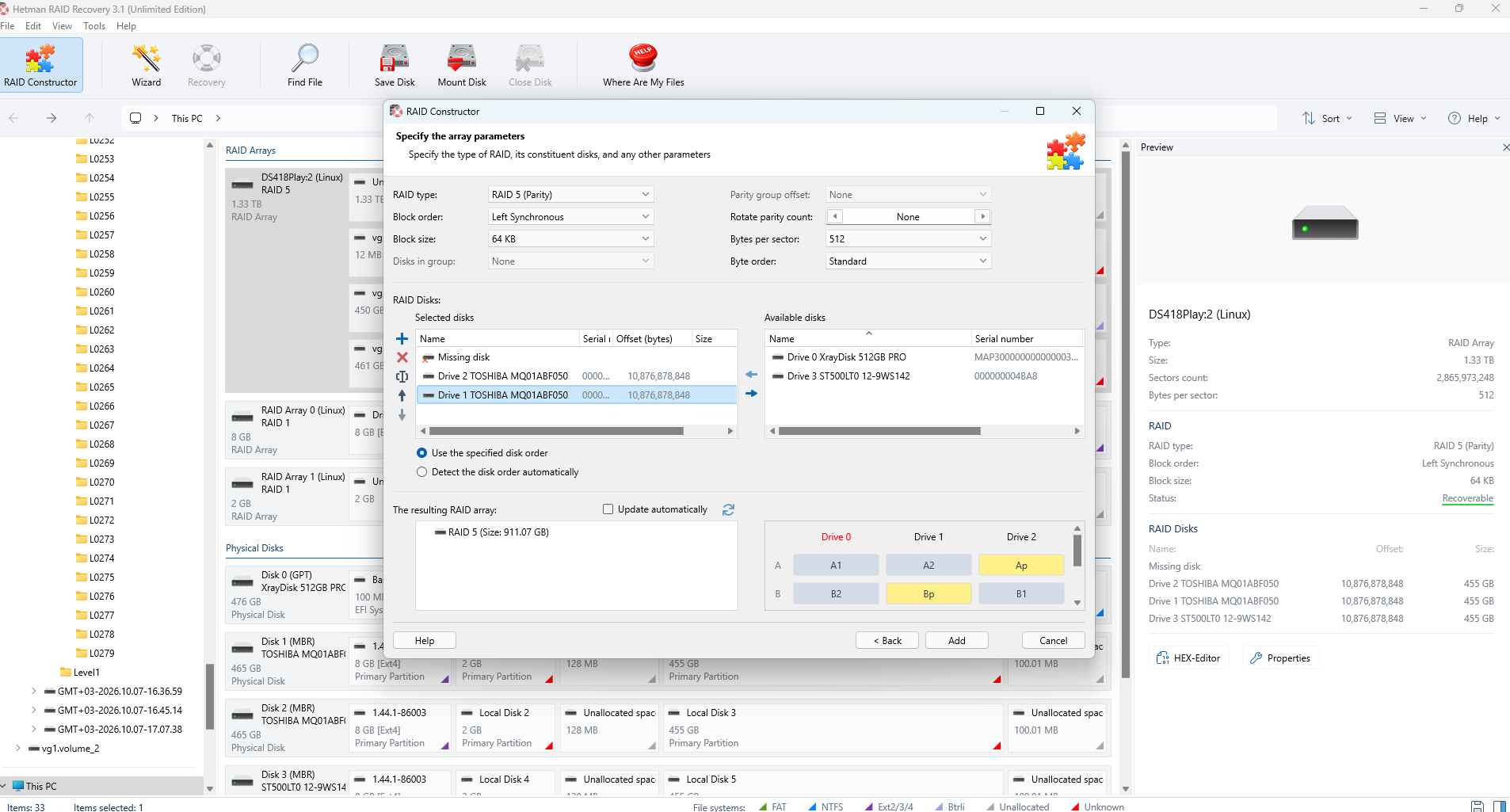The height and width of the screenshot is (812, 1510).
Task: Open the Tools menu
Action: click(x=94, y=26)
